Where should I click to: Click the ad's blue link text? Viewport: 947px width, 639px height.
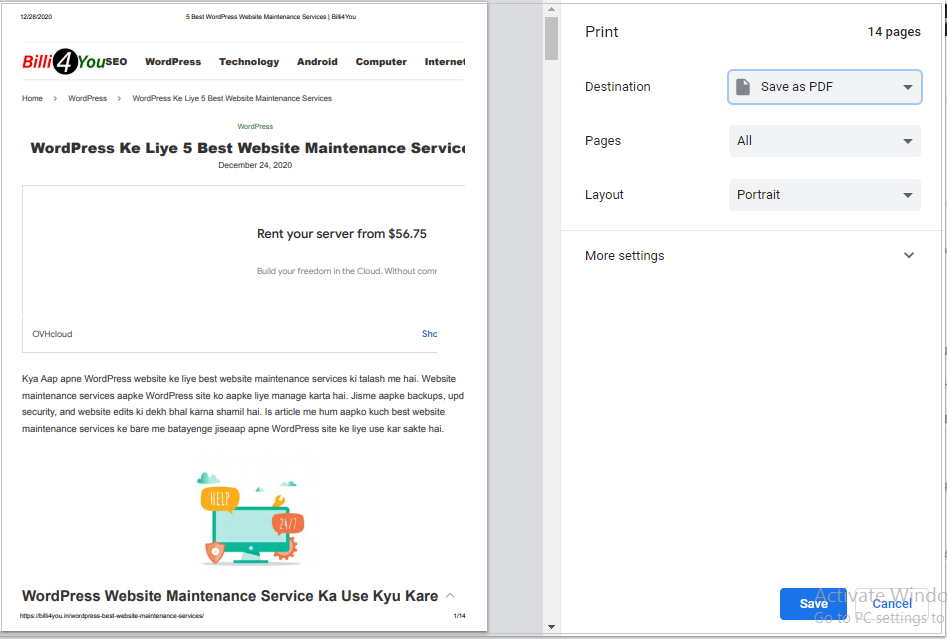(429, 334)
